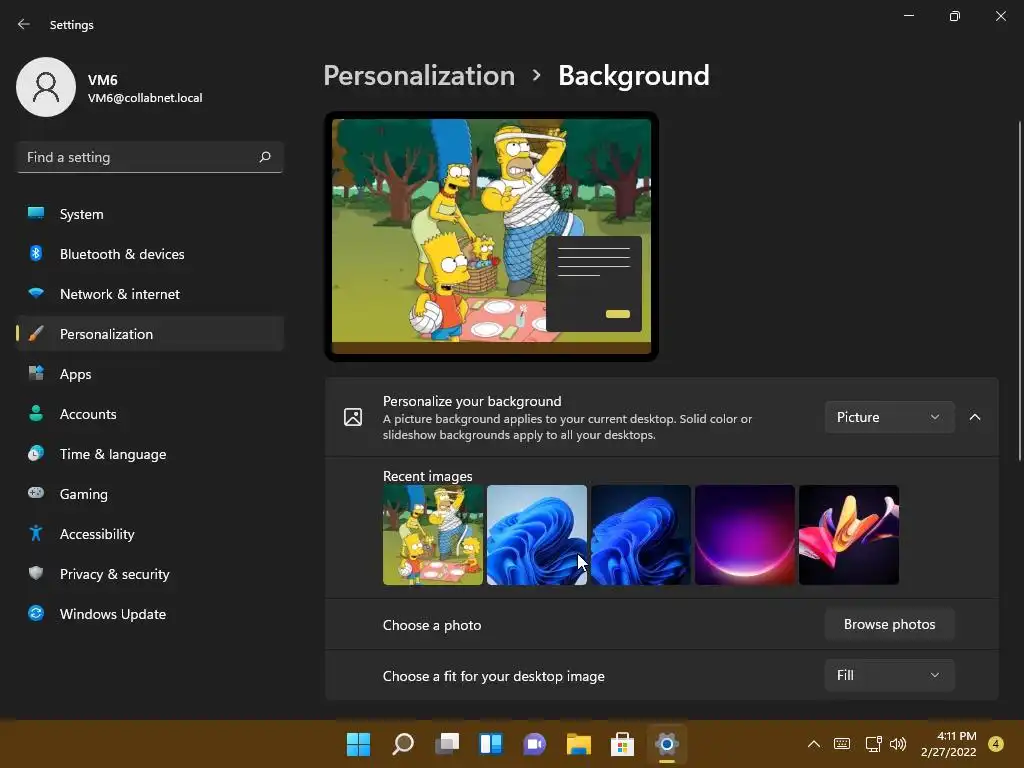Go back with the Settings back arrow
Screen dimensions: 1024x768
[x=24, y=24]
